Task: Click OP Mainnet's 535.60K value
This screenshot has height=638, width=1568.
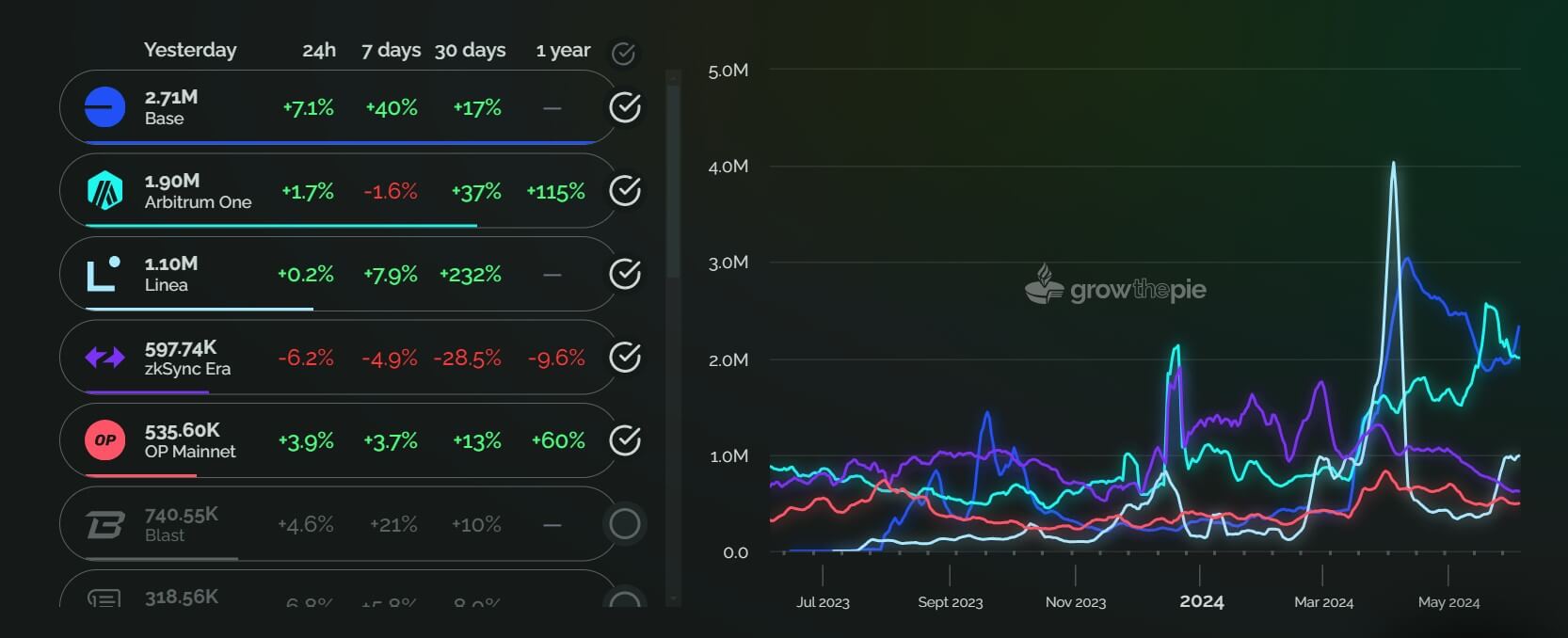Action: tap(183, 430)
